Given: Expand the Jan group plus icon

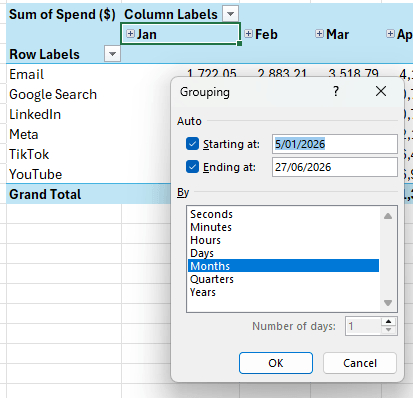Looking at the screenshot, I should point(130,33).
